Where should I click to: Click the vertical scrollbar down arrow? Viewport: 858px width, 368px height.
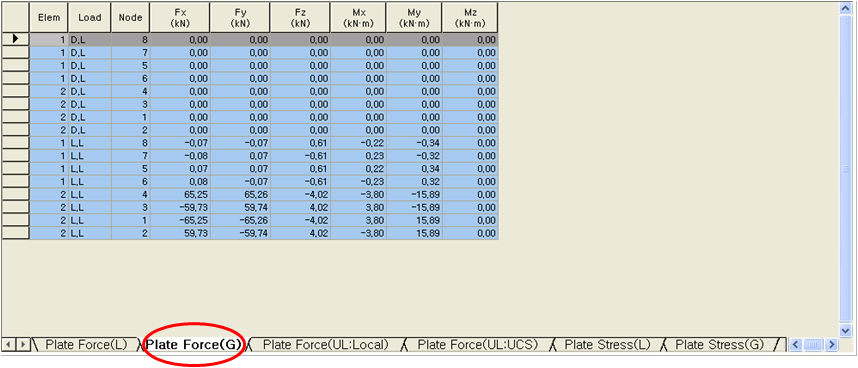coord(845,331)
